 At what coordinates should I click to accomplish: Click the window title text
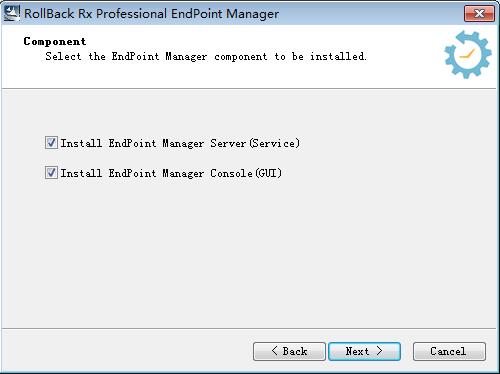tap(151, 14)
